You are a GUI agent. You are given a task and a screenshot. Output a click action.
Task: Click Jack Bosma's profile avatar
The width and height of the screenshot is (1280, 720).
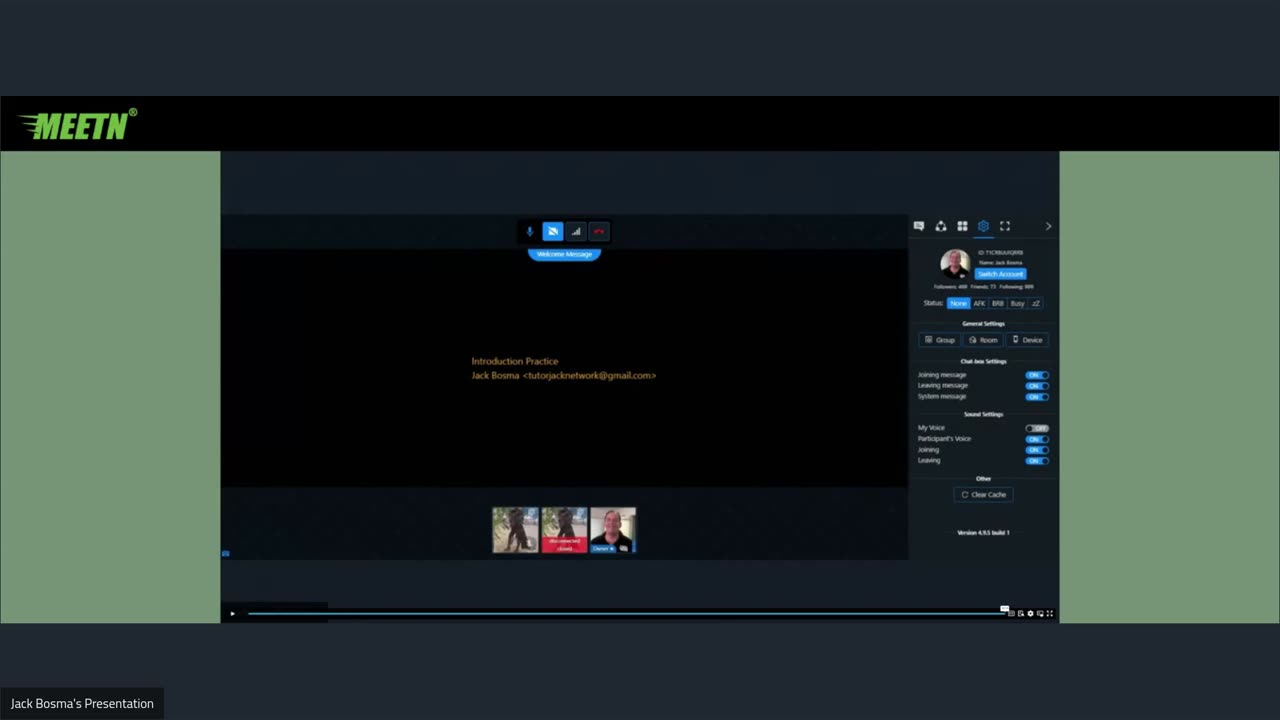(954, 264)
